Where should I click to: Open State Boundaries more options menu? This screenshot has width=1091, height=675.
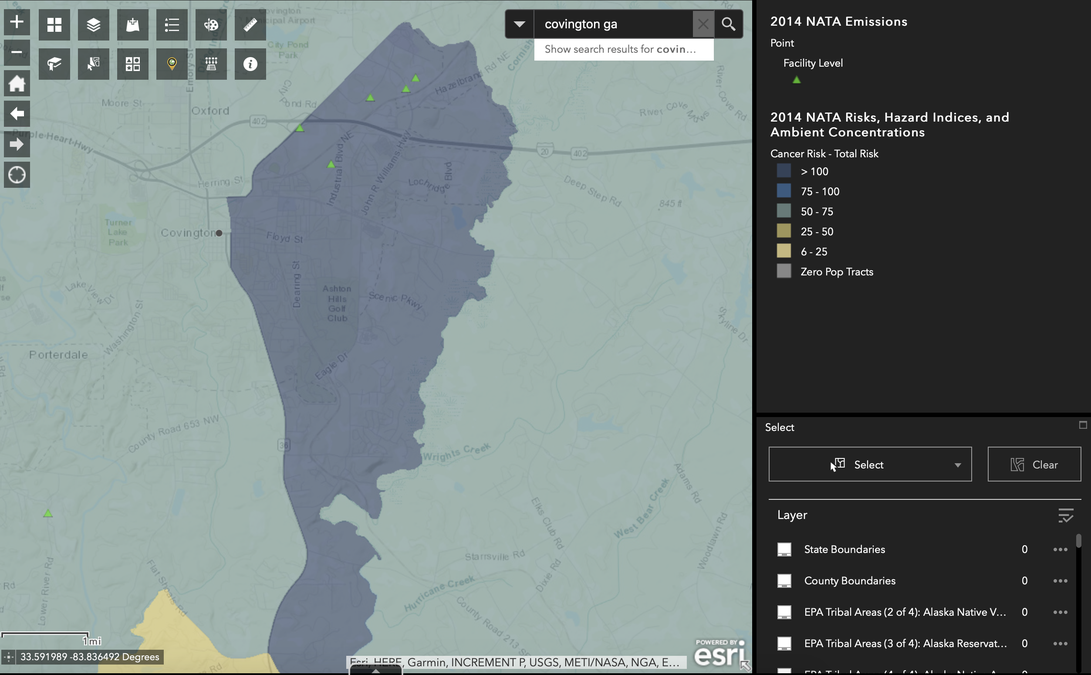pos(1060,550)
